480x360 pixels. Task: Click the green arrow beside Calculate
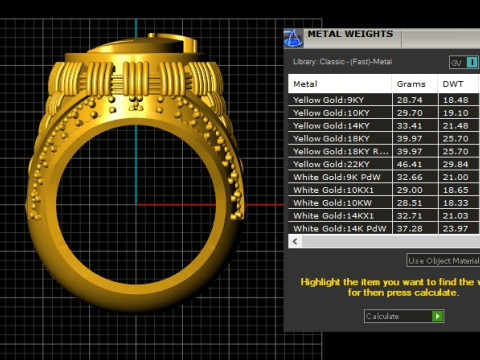437,316
